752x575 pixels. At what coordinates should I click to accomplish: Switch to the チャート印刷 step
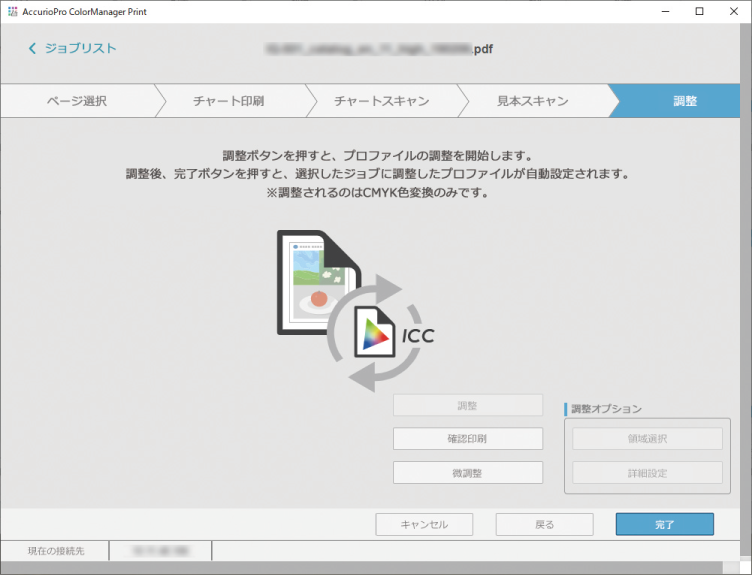point(229,101)
